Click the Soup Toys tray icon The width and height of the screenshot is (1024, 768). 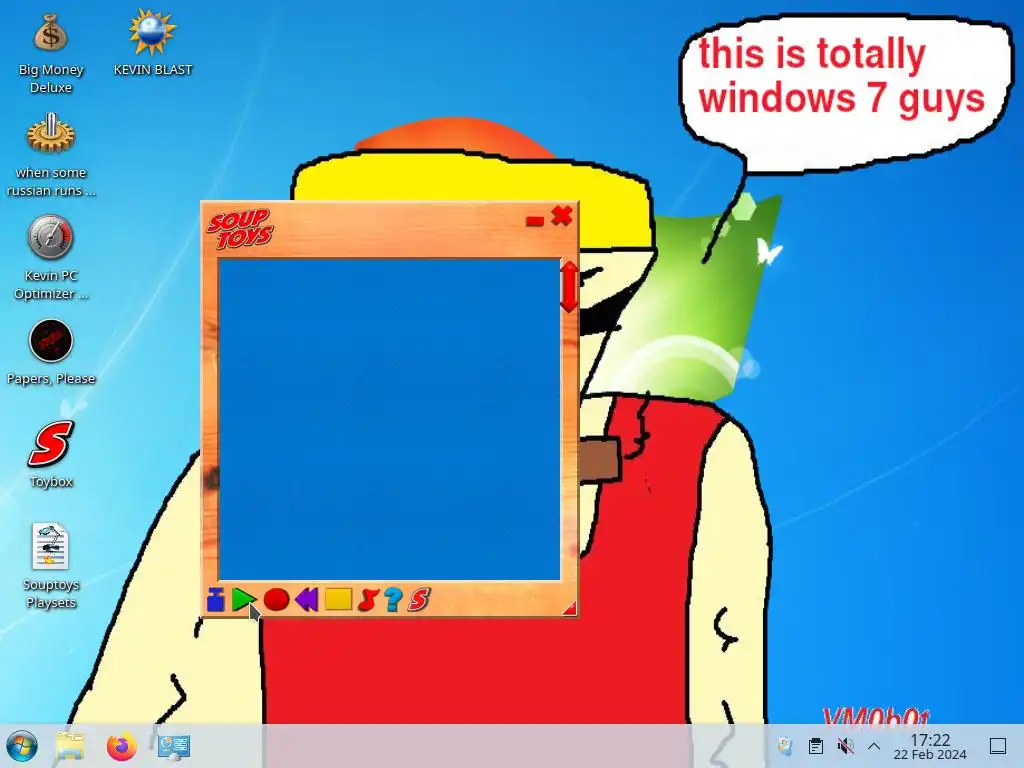pyautogui.click(x=785, y=746)
